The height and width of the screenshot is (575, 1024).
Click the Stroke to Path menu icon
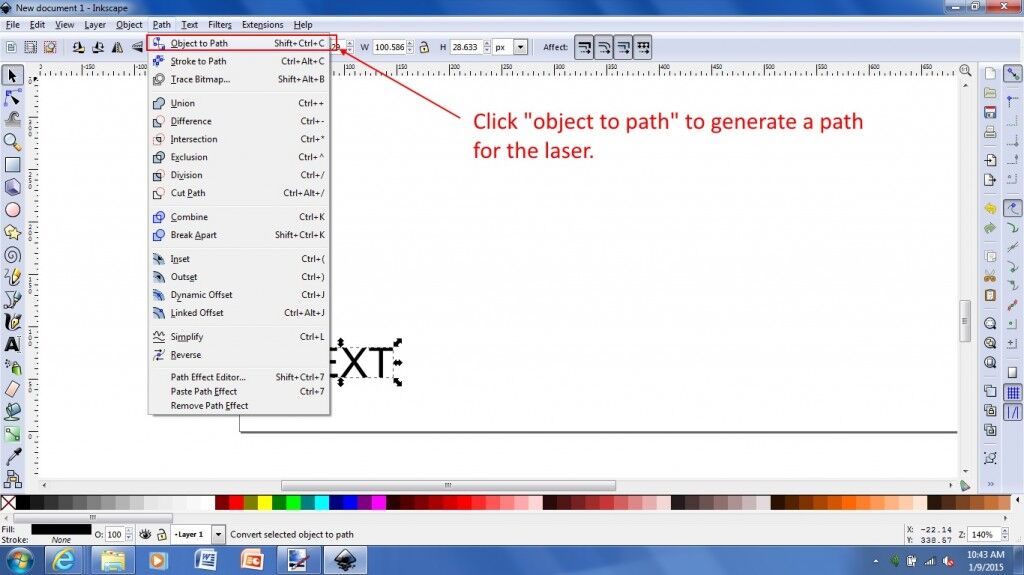pos(159,62)
